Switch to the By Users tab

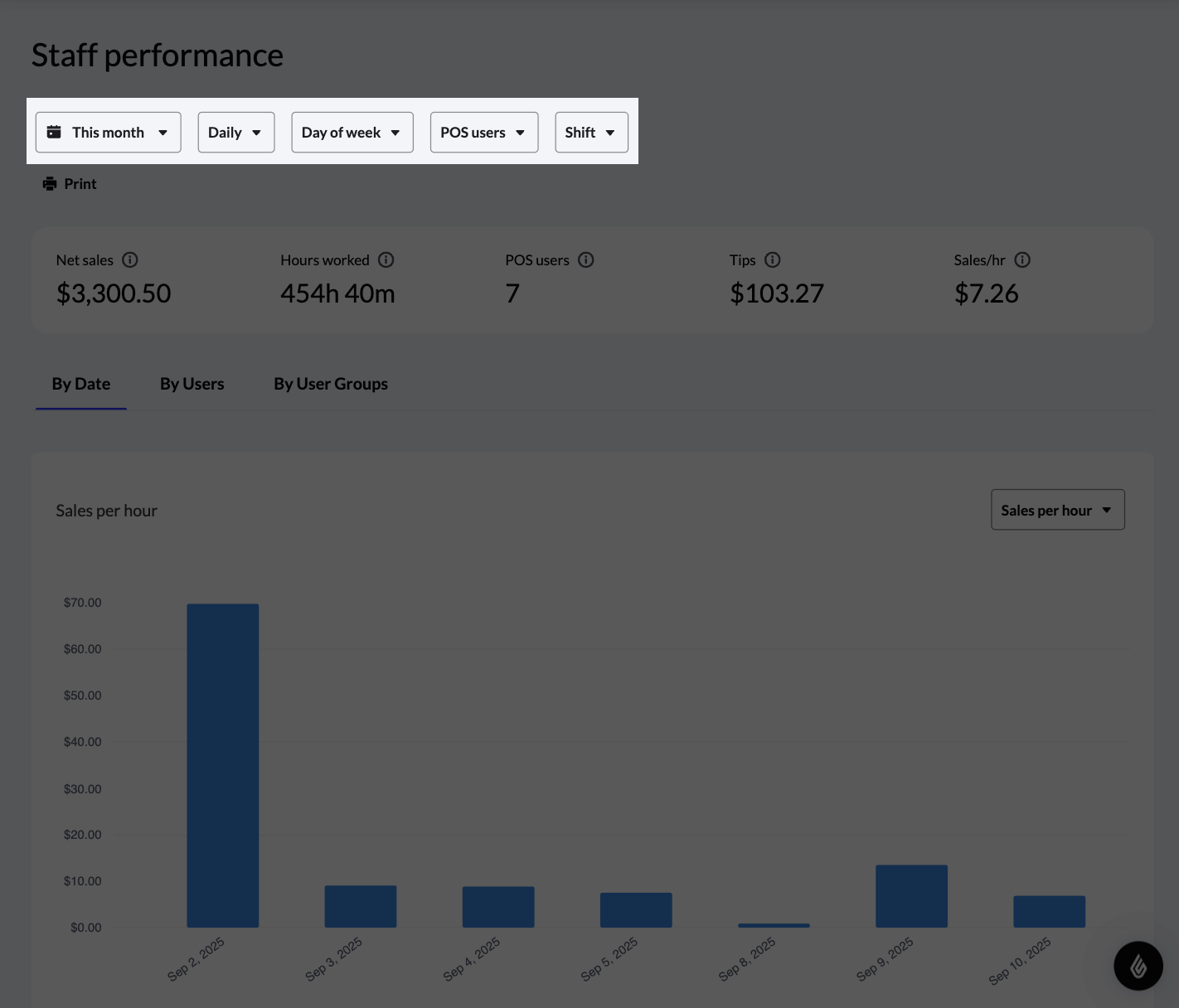click(x=192, y=384)
